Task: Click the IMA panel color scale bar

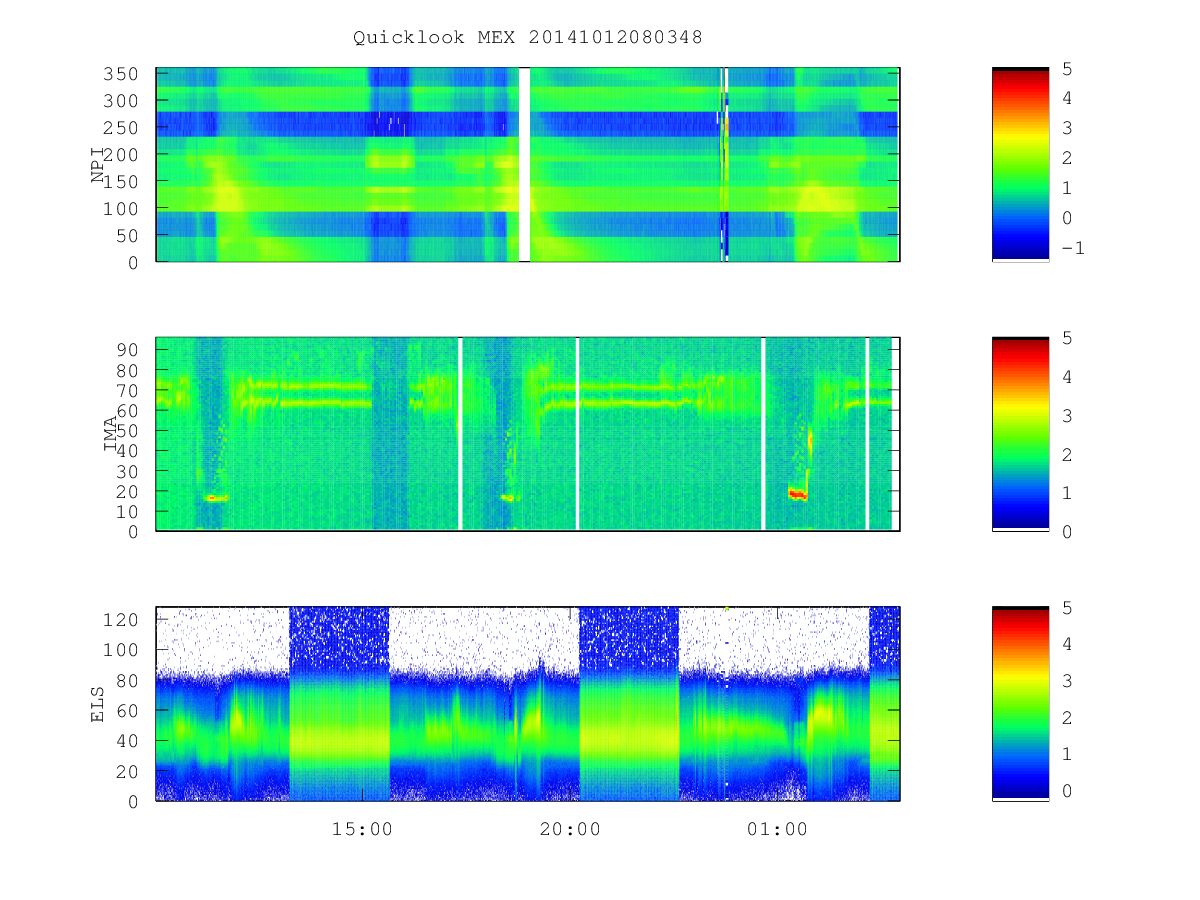Action: point(1020,434)
